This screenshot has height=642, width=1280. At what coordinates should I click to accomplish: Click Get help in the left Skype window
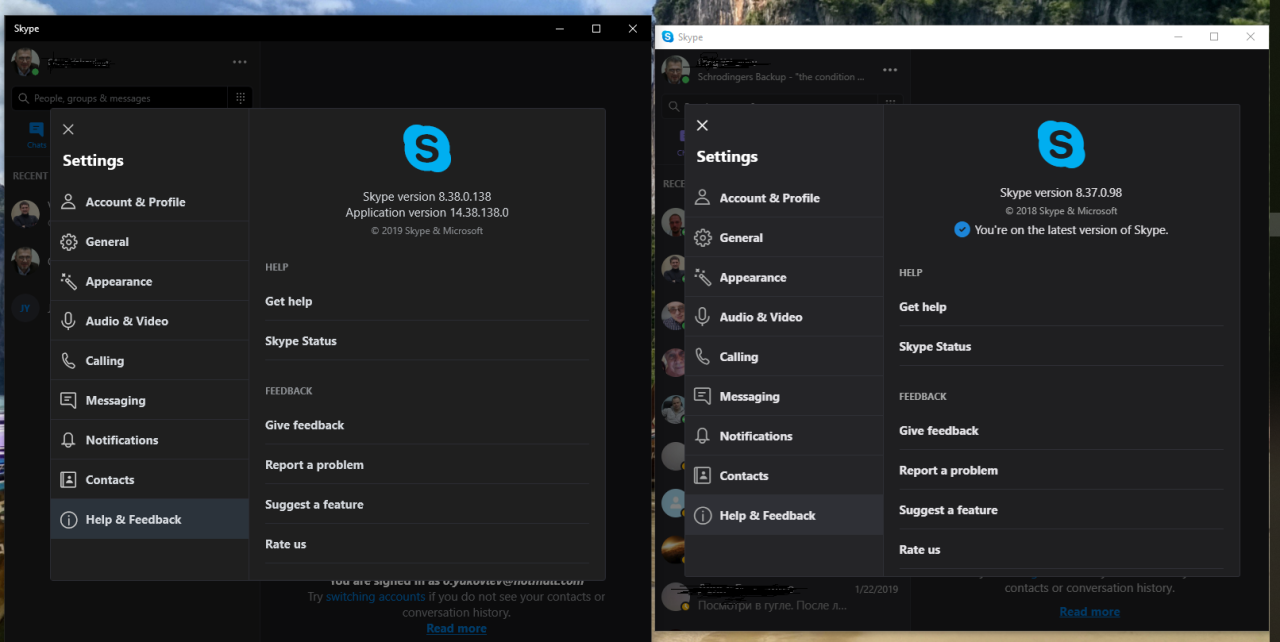pyautogui.click(x=427, y=302)
